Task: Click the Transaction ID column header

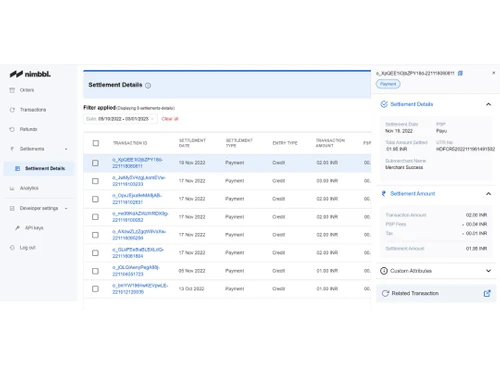Action: pyautogui.click(x=130, y=143)
